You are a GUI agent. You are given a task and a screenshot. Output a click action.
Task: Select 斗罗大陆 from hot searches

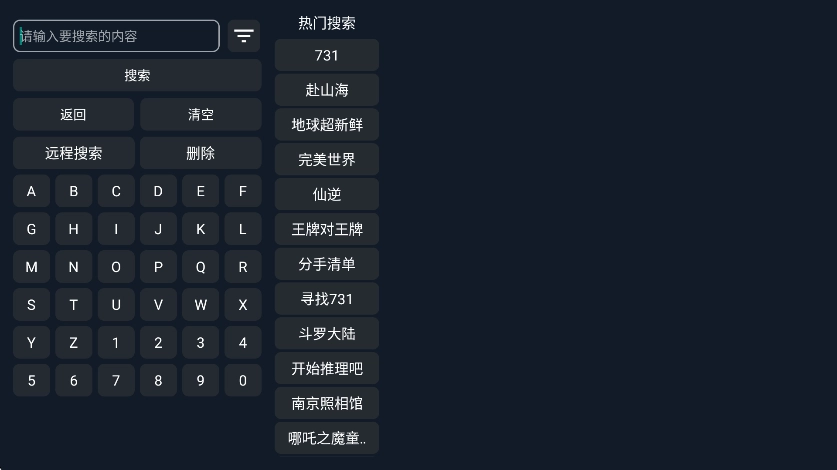click(327, 334)
